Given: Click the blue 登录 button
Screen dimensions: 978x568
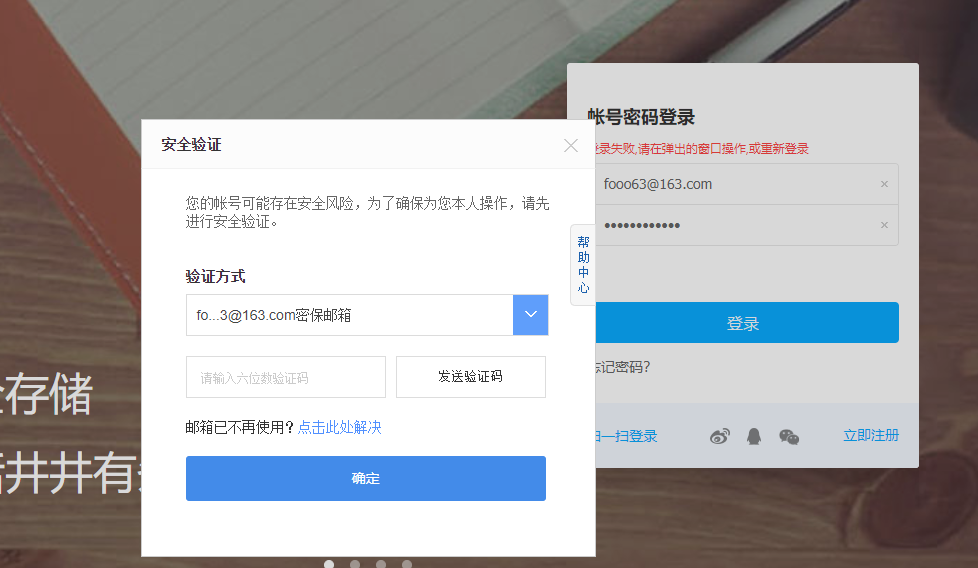Looking at the screenshot, I should [747, 322].
